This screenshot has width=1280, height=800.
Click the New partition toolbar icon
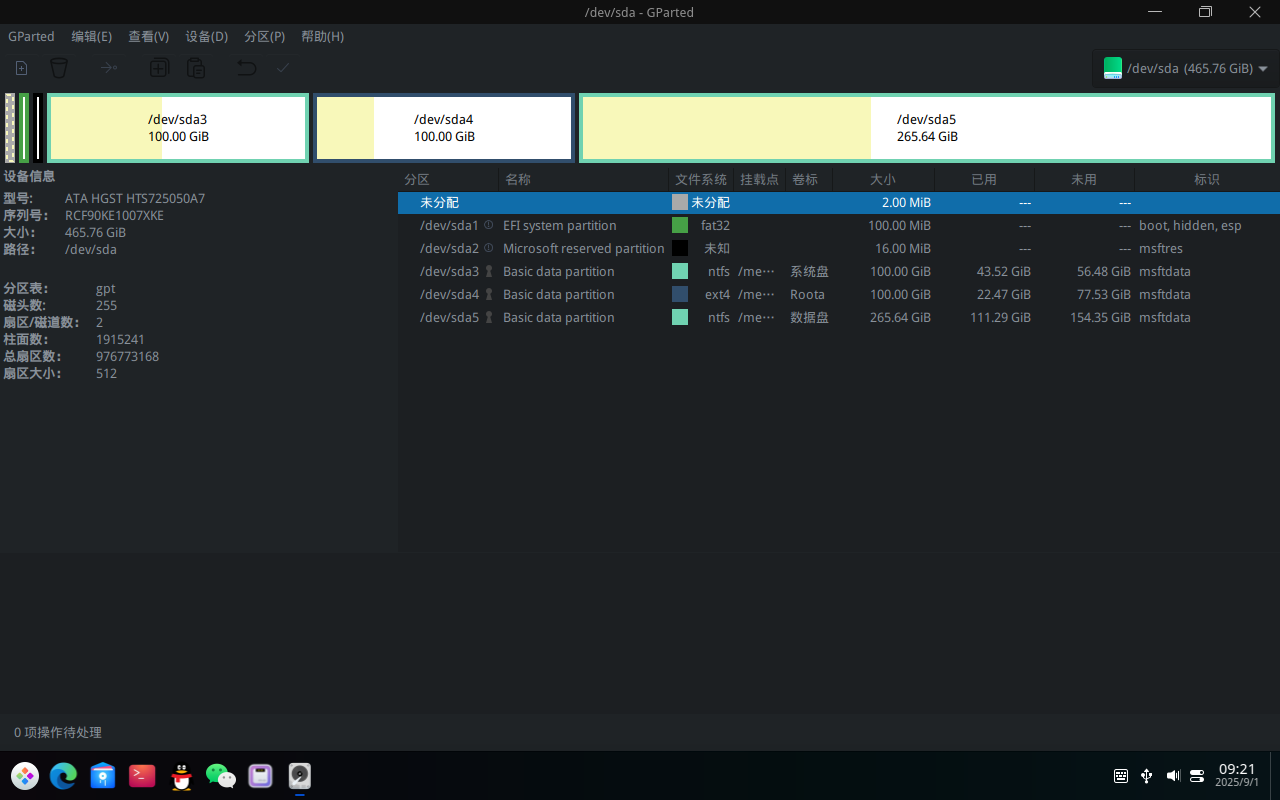21,68
